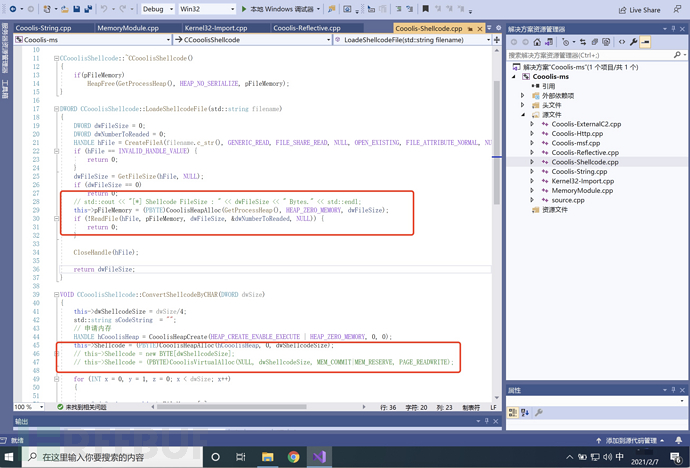Start the local Windows debugger
The image size is (690, 468).
276,9
